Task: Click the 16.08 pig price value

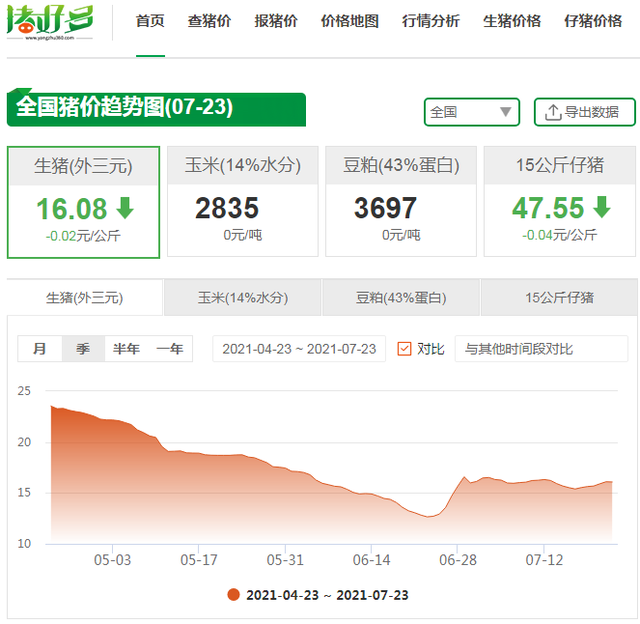Action: pos(72,209)
